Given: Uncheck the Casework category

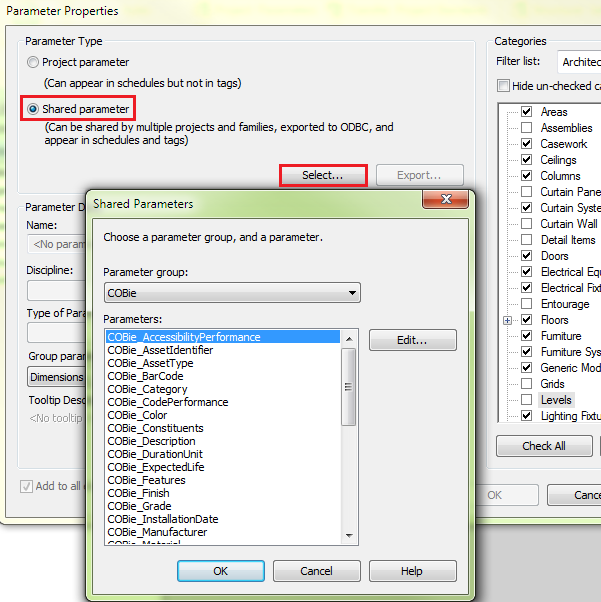Looking at the screenshot, I should click(x=526, y=144).
